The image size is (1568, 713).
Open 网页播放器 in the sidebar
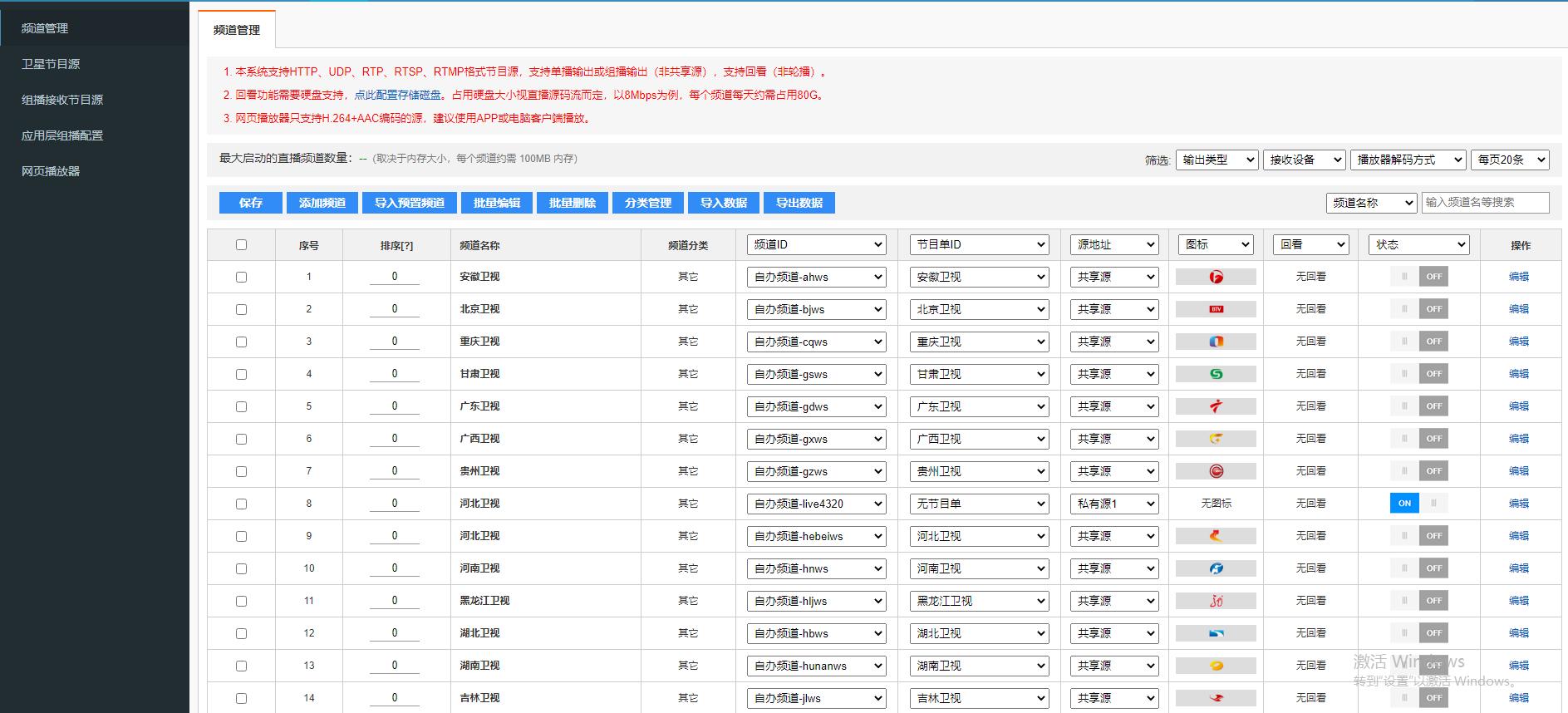click(x=95, y=171)
